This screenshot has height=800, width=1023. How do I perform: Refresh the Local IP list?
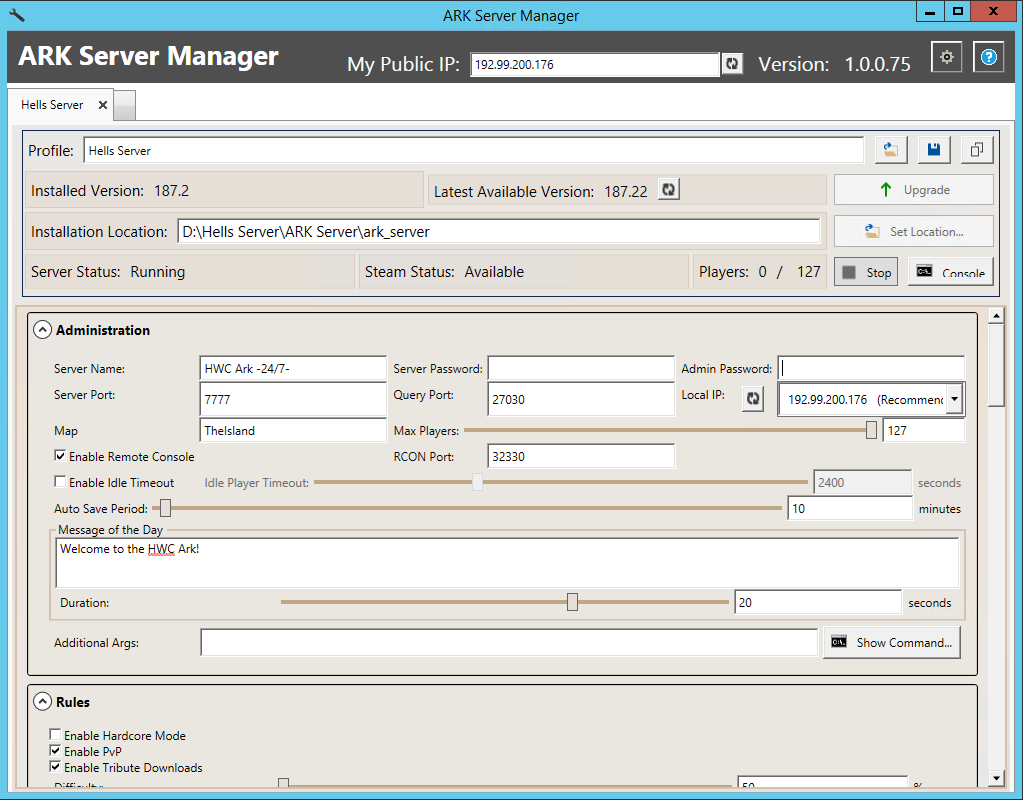[753, 398]
